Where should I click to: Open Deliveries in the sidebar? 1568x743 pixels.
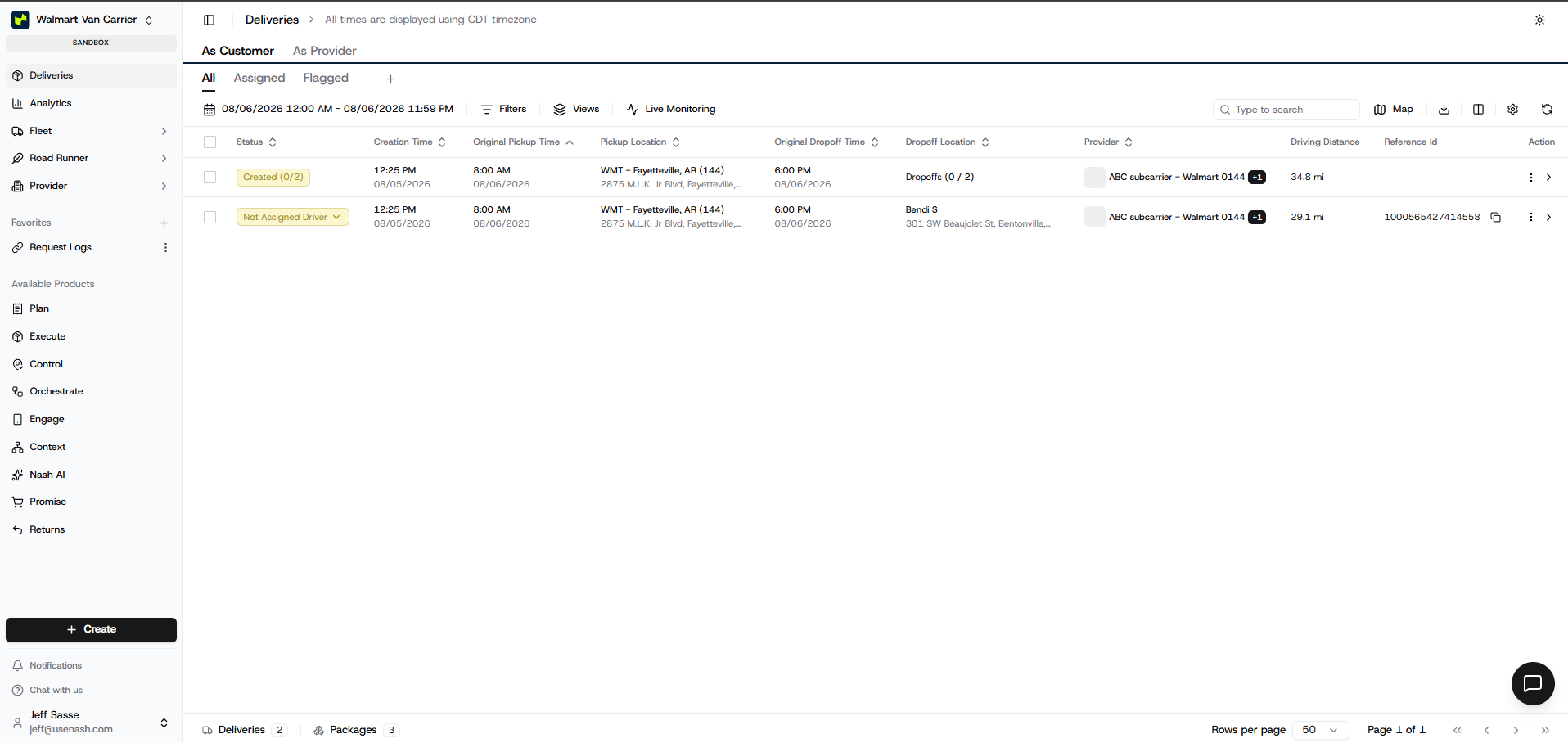[91, 75]
